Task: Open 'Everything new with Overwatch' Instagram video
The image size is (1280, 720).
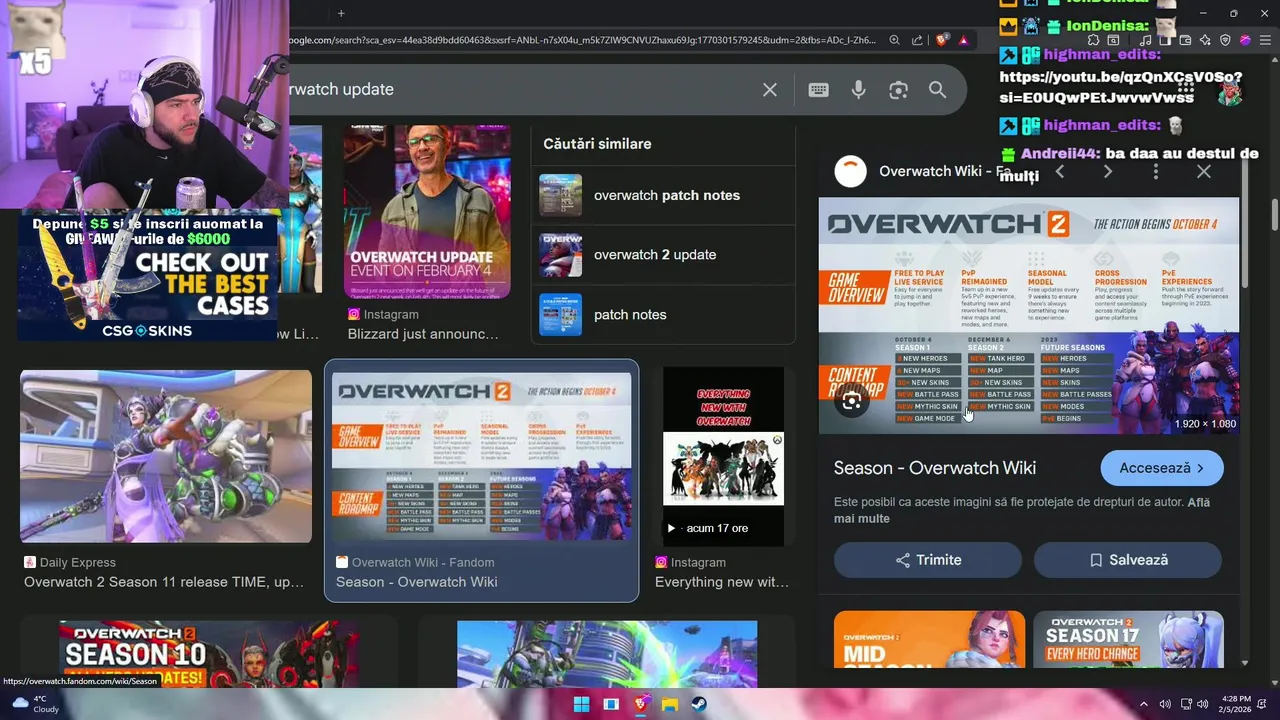Action: 723,457
